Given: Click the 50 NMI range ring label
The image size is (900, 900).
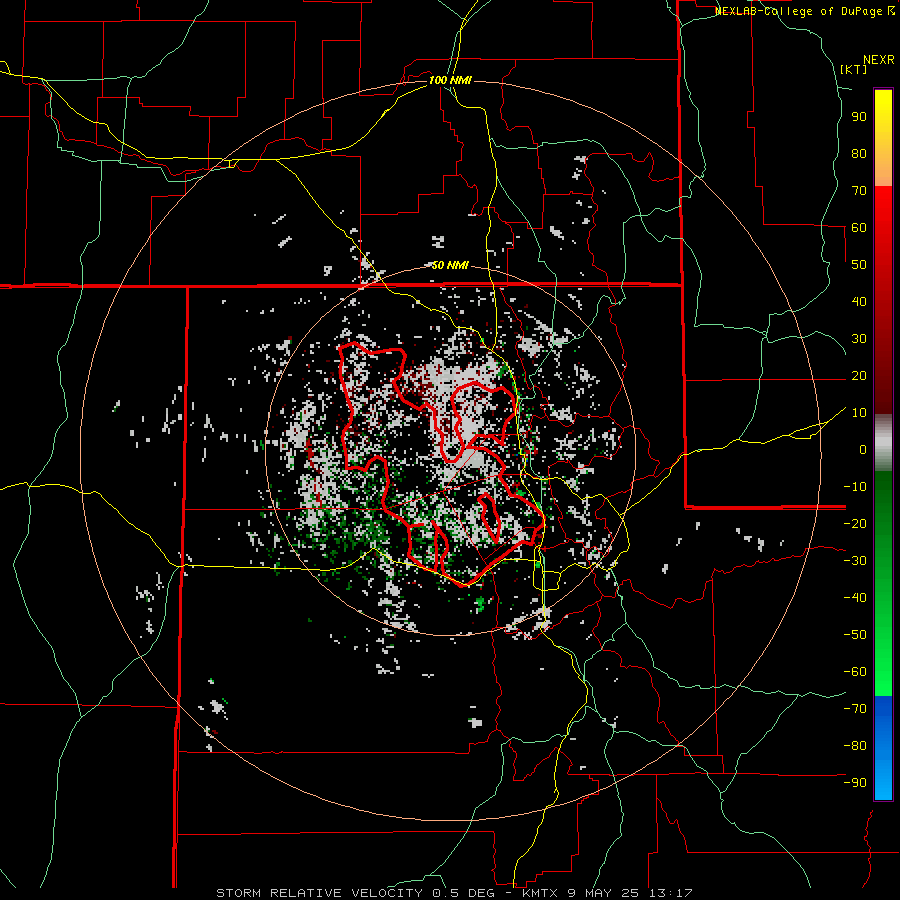Looking at the screenshot, I should pyautogui.click(x=450, y=265).
